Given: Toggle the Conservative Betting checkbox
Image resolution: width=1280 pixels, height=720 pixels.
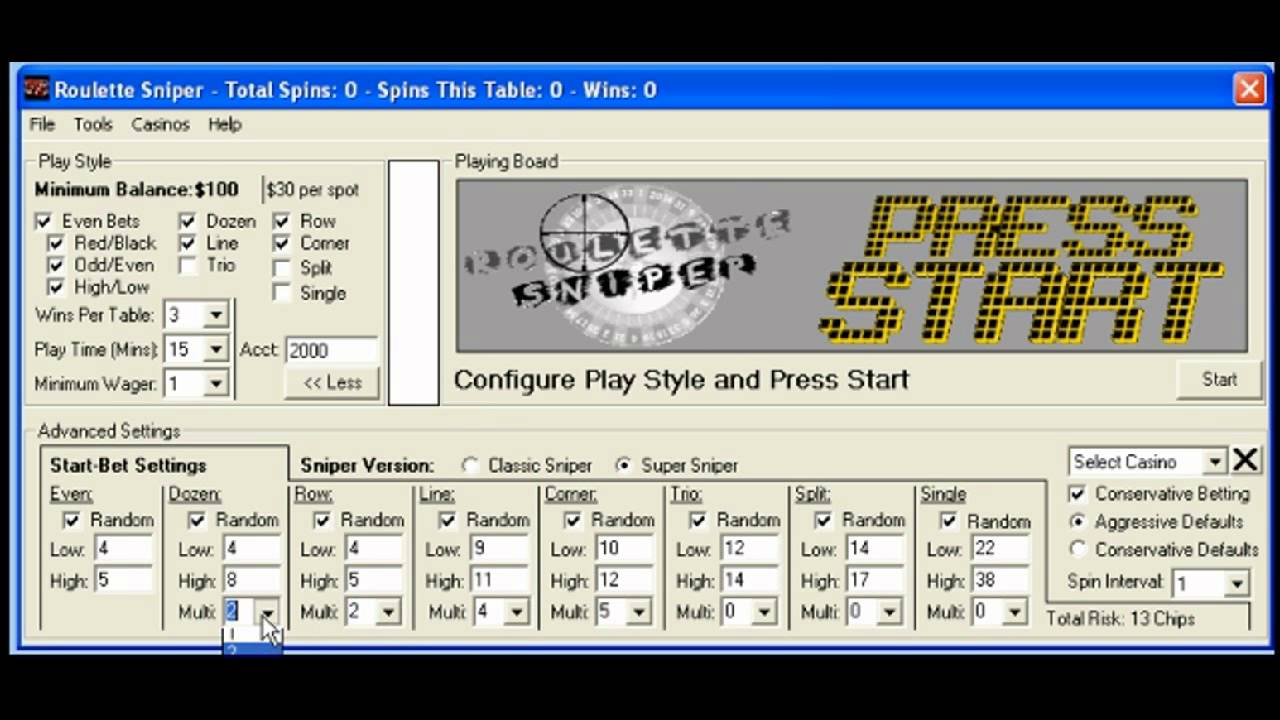Looking at the screenshot, I should 1077,494.
